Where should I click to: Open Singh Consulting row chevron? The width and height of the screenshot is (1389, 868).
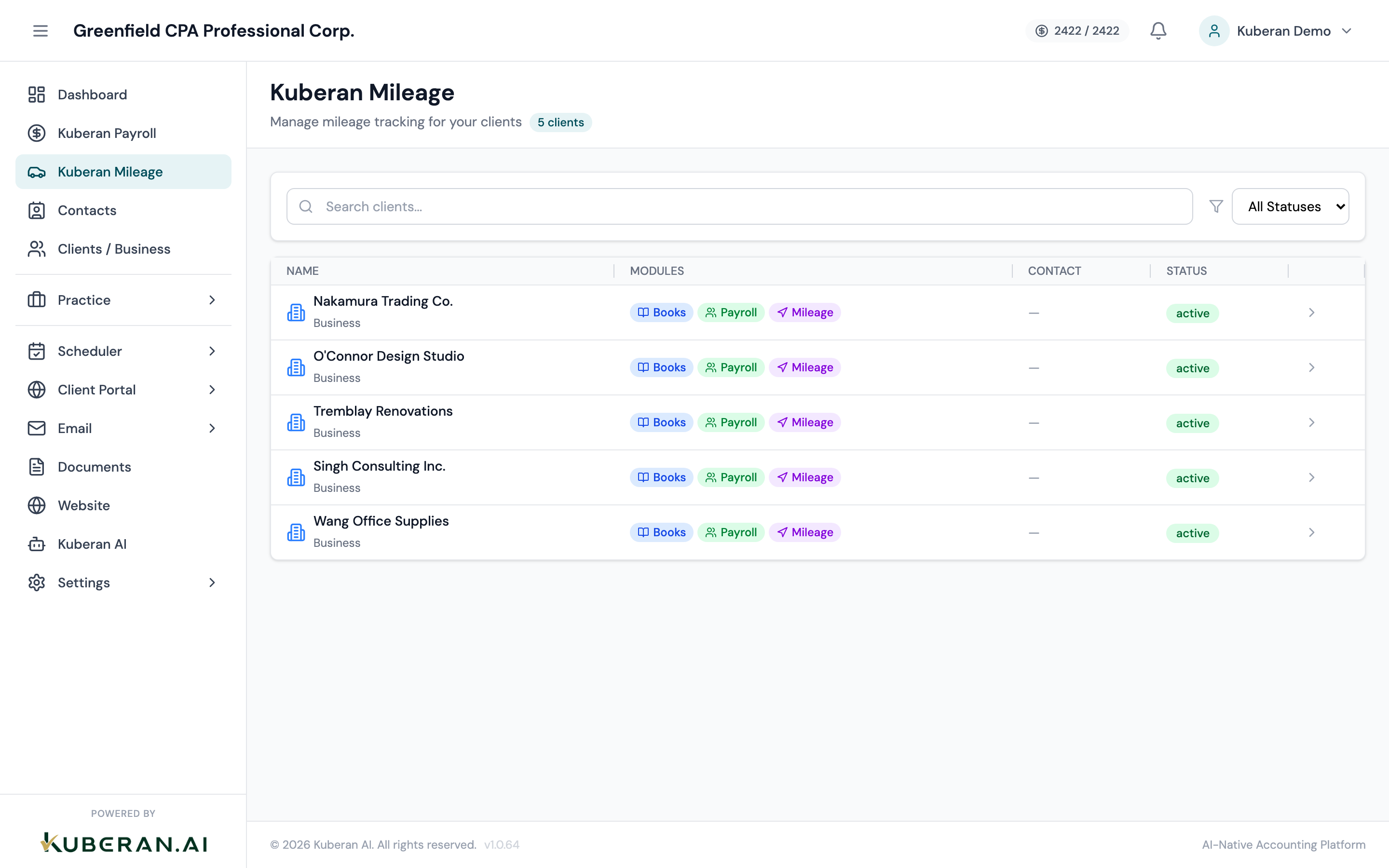1311,477
